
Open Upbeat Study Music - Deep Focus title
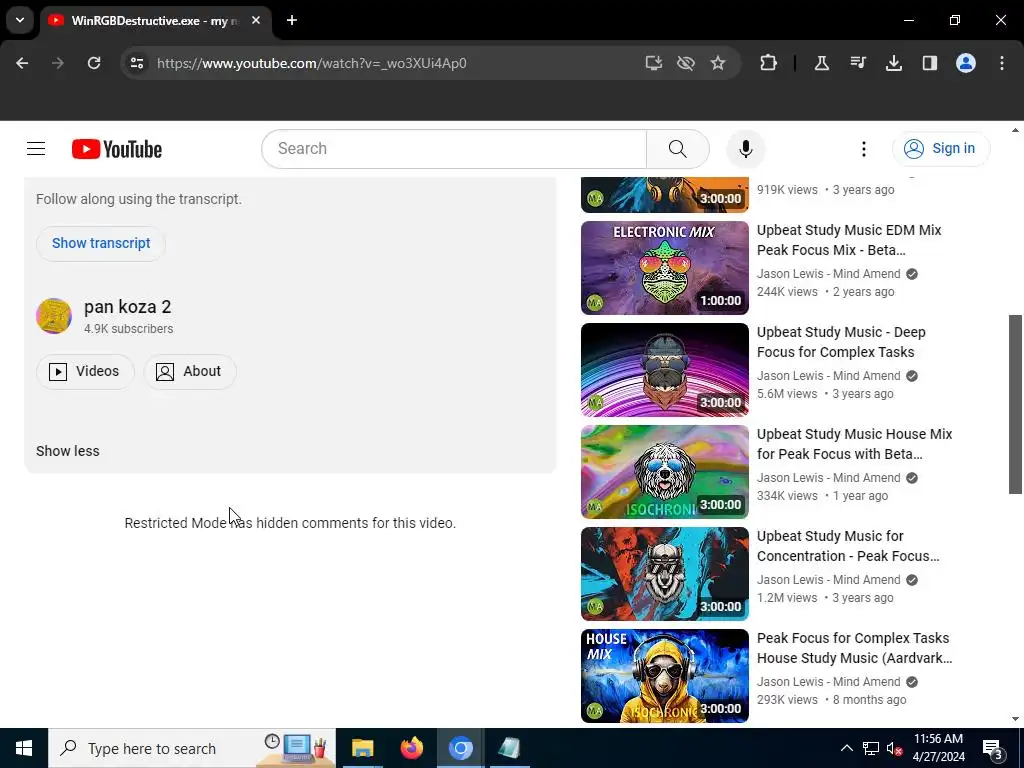pyautogui.click(x=841, y=342)
